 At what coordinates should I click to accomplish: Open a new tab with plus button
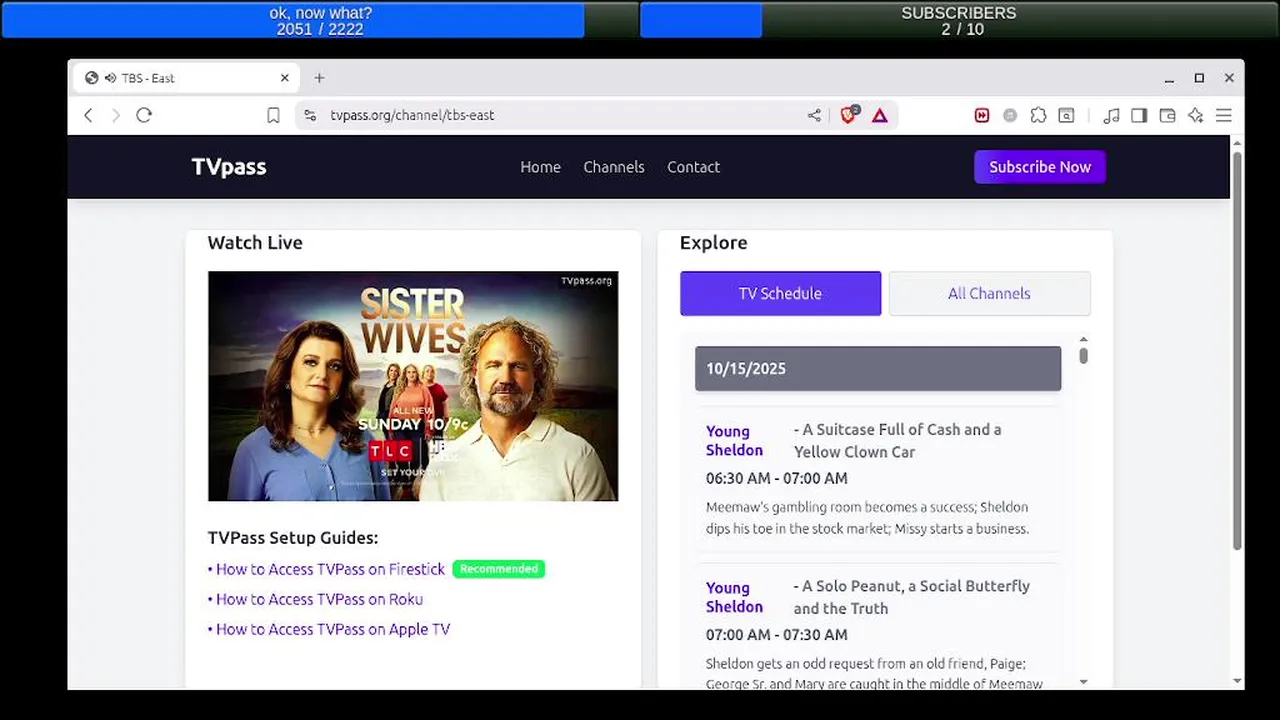319,78
